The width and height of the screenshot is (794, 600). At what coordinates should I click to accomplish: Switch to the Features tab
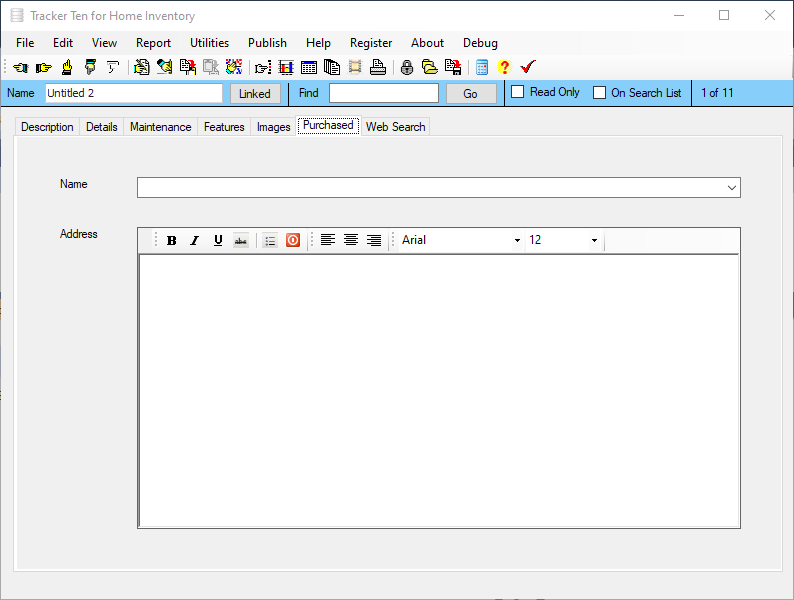coord(224,127)
